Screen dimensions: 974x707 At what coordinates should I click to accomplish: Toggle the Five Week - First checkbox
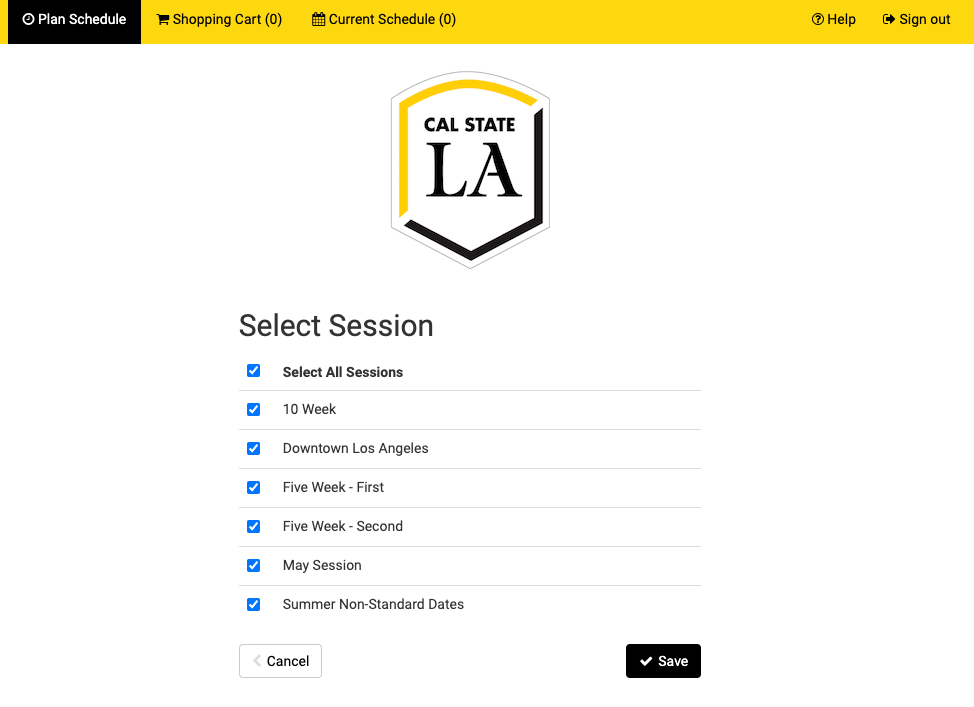253,487
